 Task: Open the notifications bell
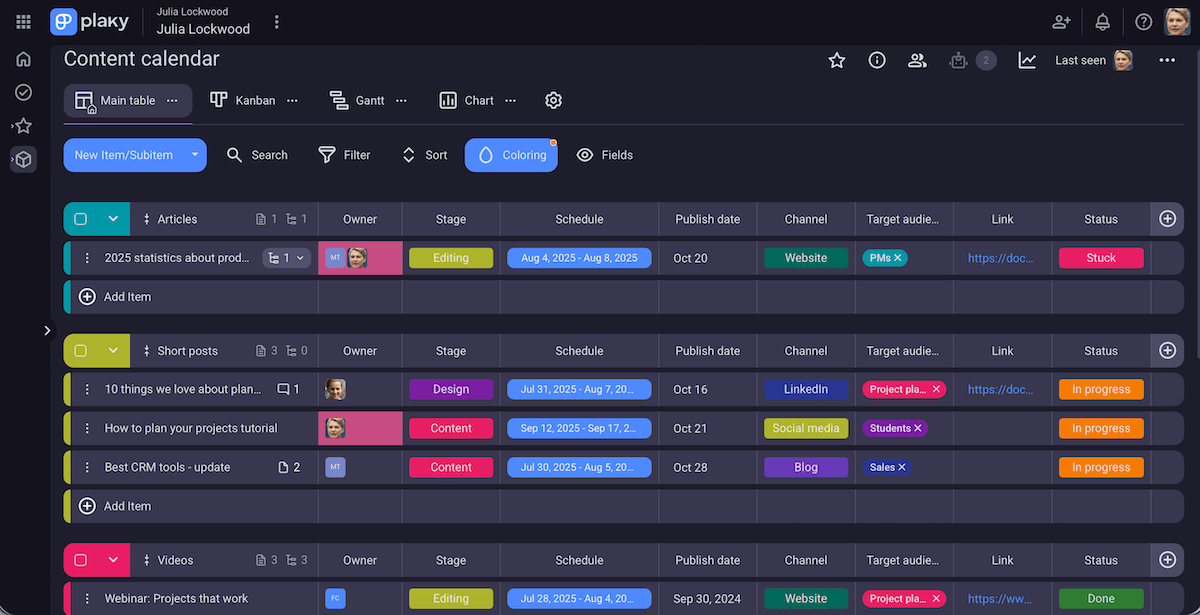(1101, 21)
